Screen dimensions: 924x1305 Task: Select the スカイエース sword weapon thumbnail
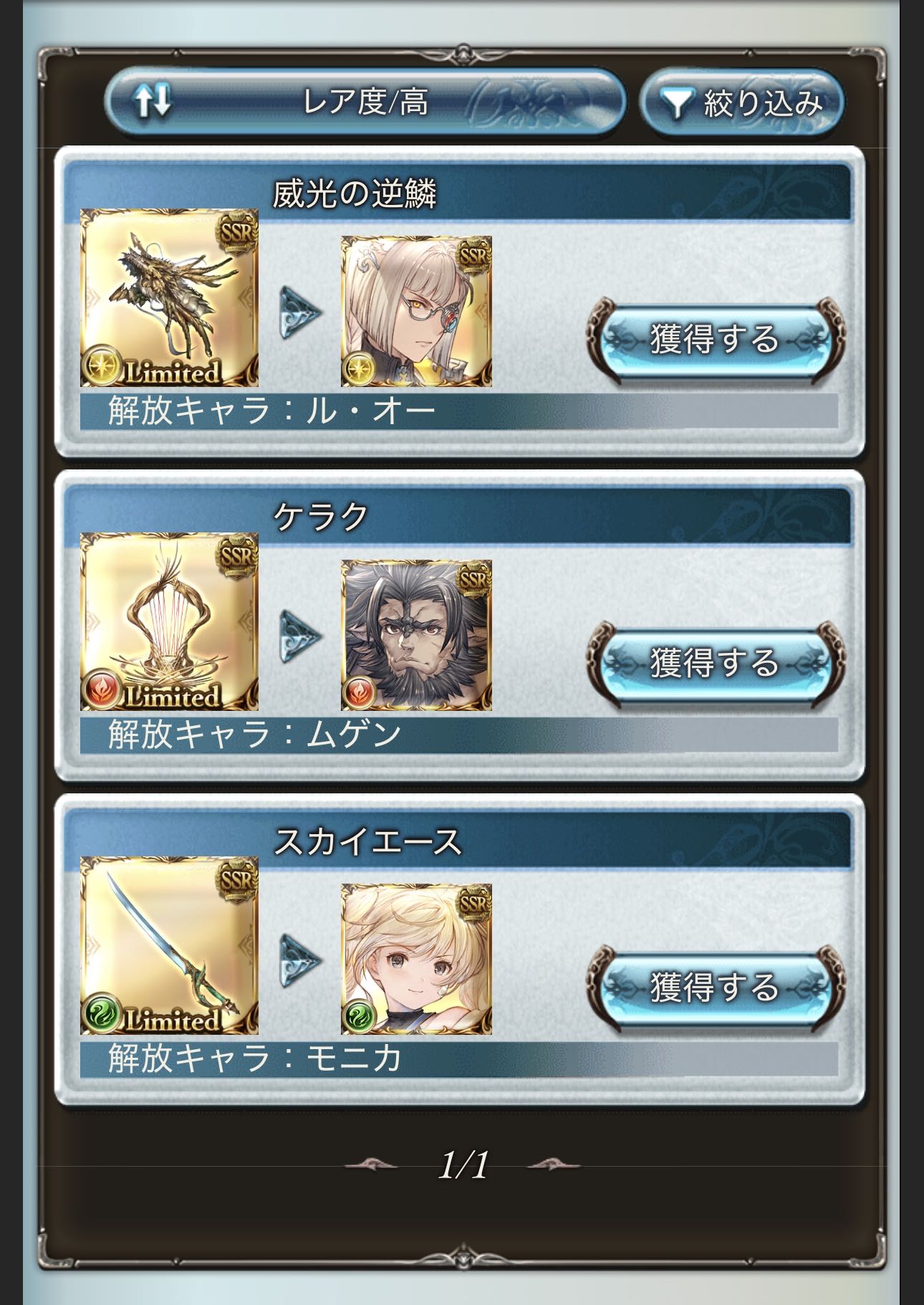point(169,945)
